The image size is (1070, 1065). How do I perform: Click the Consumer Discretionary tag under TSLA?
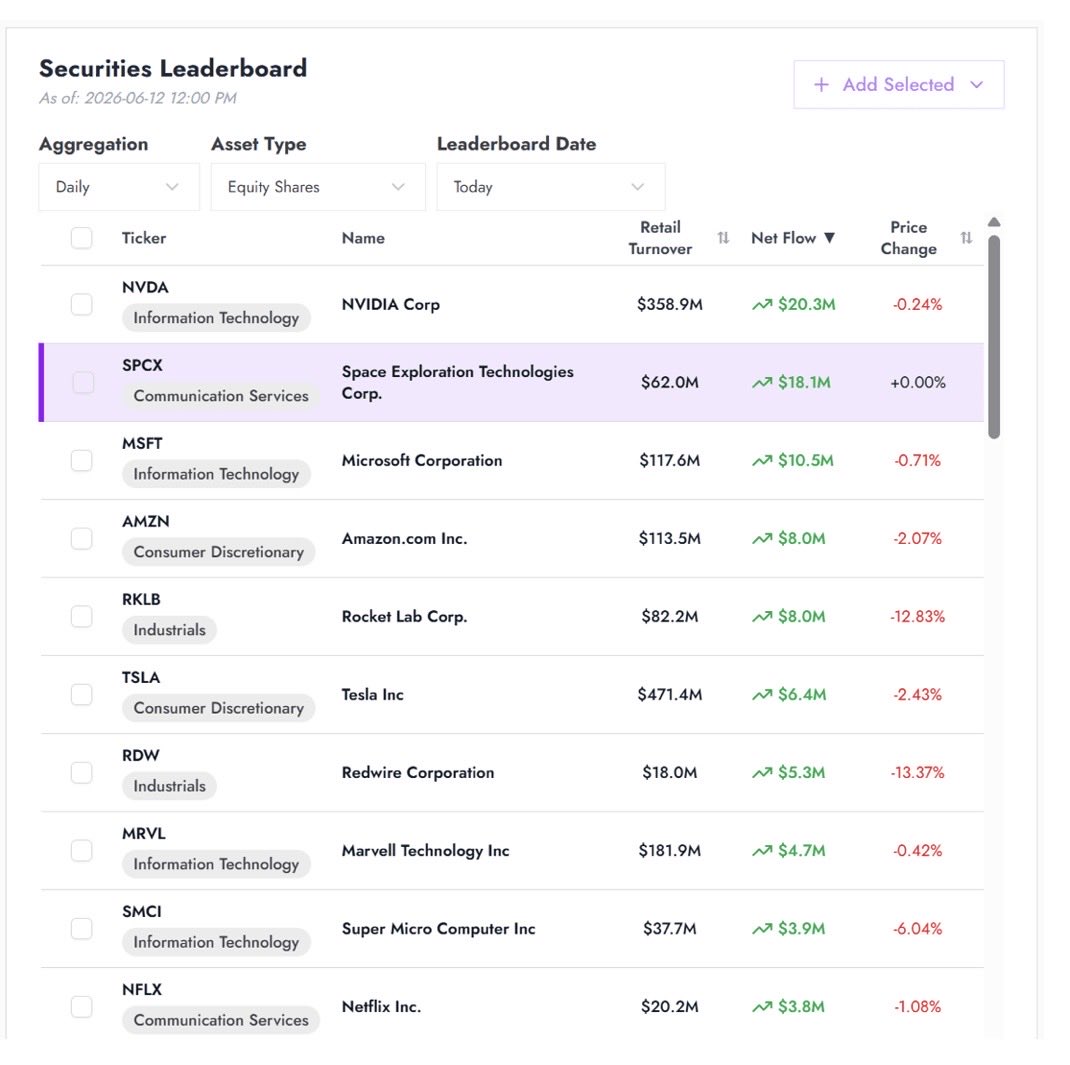[x=218, y=708]
